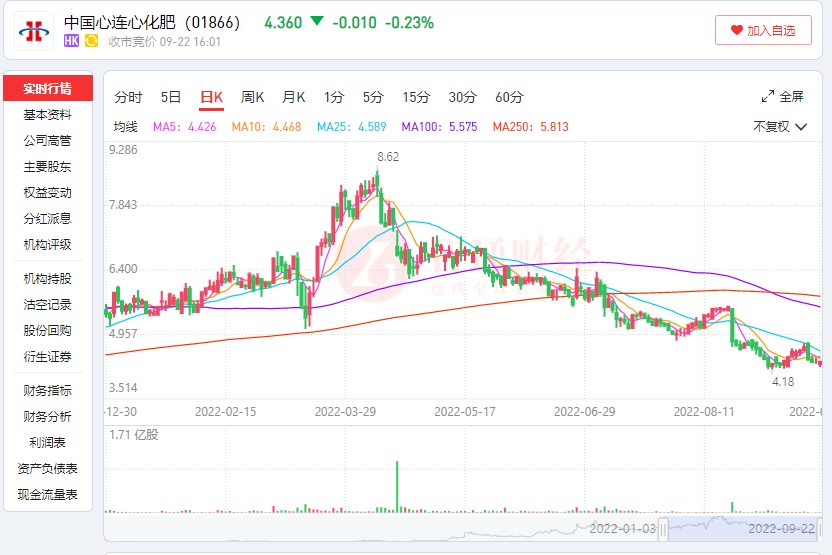Open 股份回购 in the sidebar

tap(48, 331)
